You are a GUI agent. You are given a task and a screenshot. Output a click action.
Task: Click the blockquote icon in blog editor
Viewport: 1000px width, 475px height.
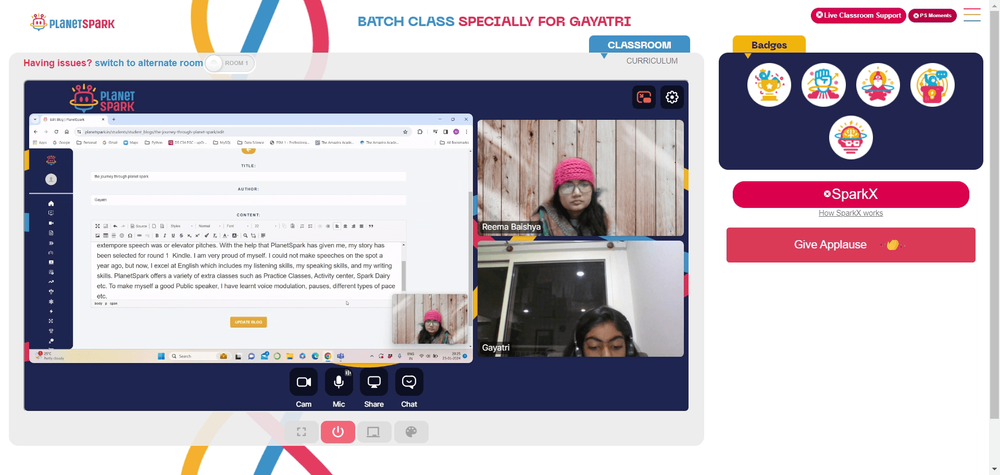pyautogui.click(x=371, y=226)
